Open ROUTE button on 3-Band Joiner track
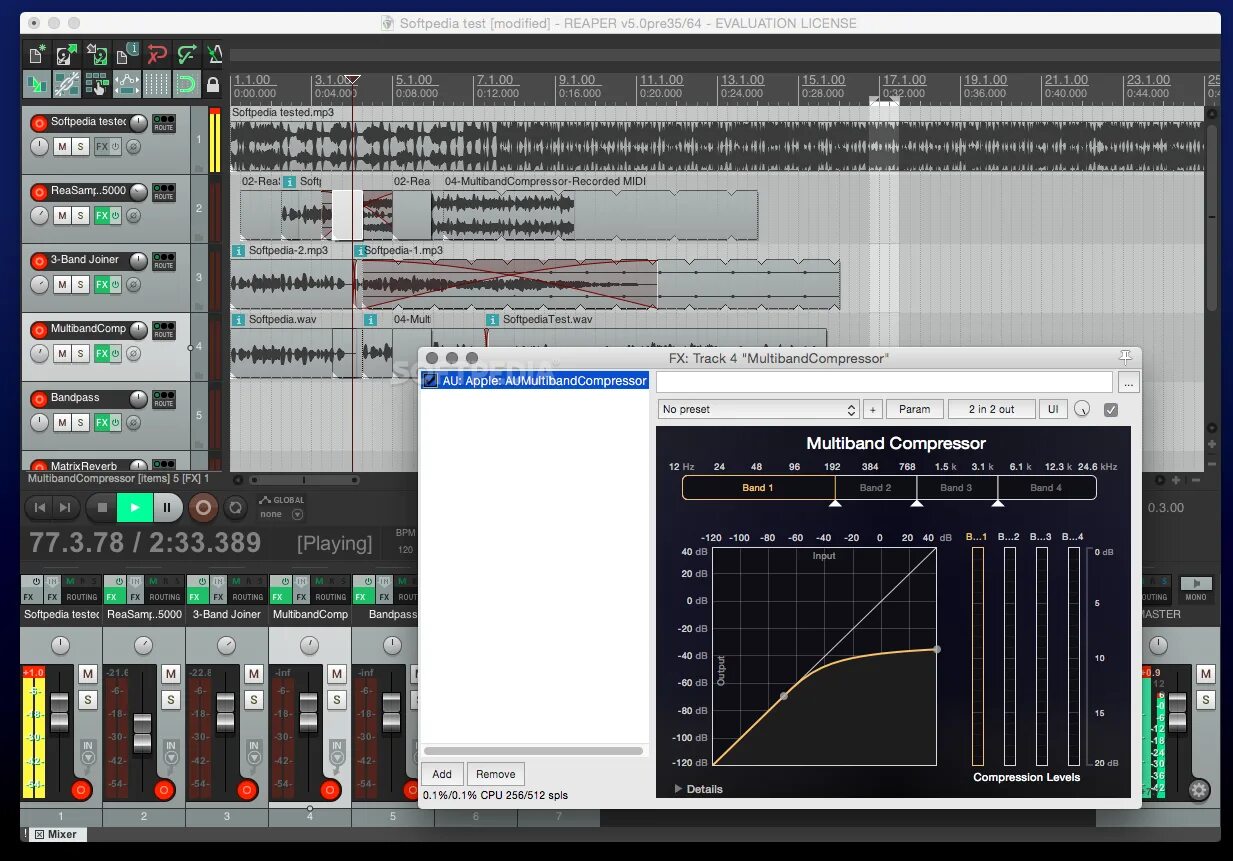This screenshot has width=1233, height=861. coord(164,261)
